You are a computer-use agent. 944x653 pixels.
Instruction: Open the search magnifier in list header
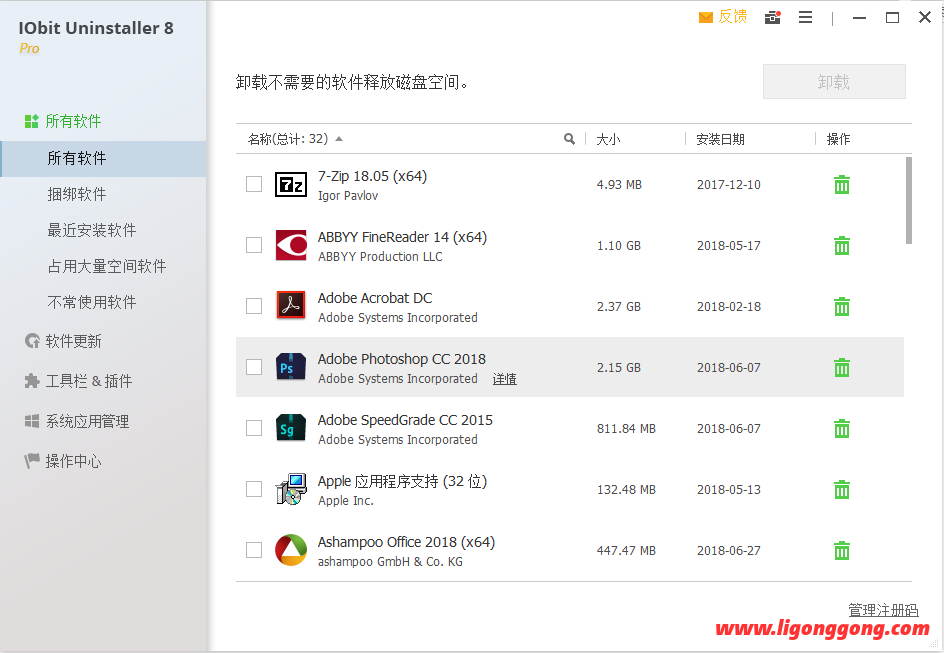569,139
